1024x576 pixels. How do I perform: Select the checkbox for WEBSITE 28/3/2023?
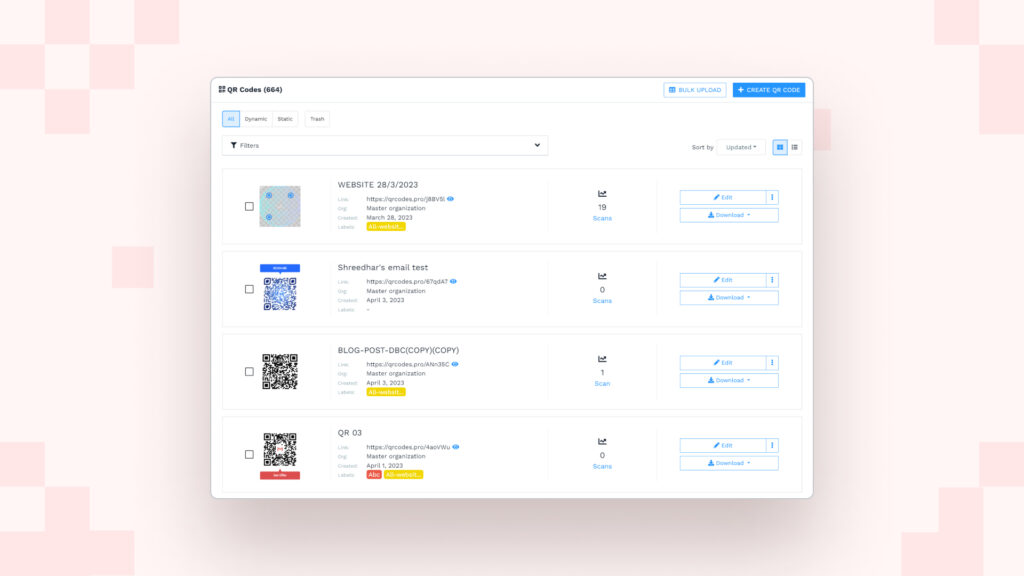pos(247,205)
